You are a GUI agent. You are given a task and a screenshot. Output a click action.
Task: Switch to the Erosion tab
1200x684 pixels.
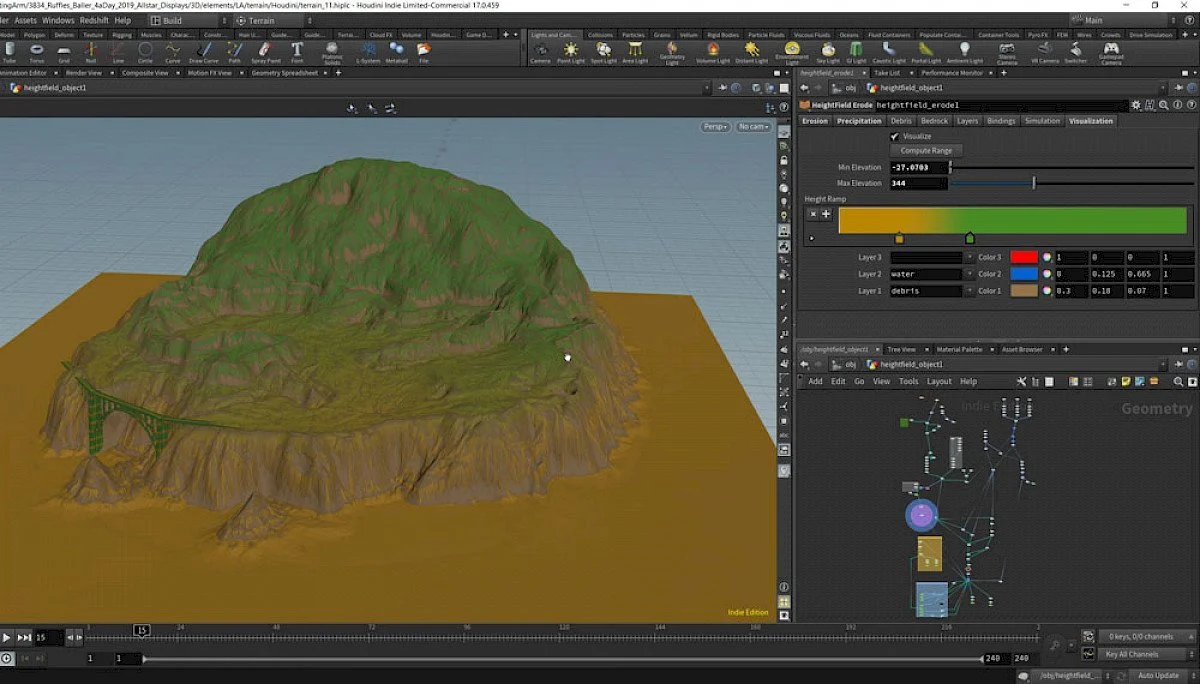[x=815, y=121]
